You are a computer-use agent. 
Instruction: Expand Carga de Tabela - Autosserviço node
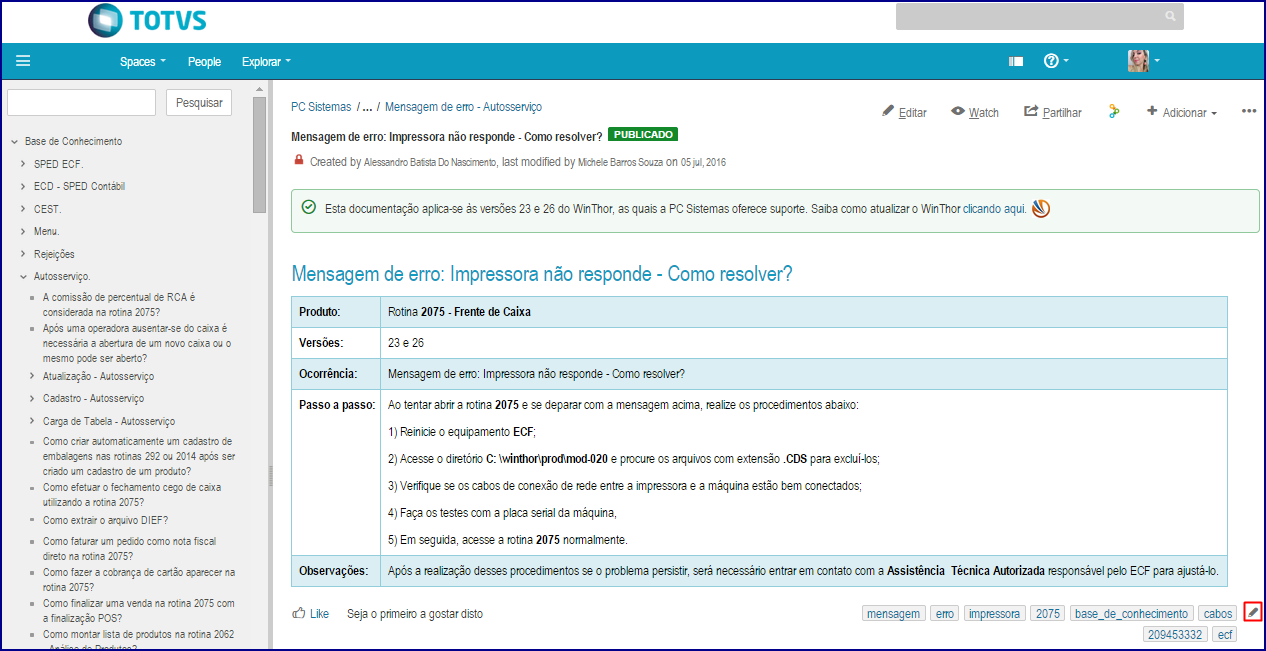point(33,421)
